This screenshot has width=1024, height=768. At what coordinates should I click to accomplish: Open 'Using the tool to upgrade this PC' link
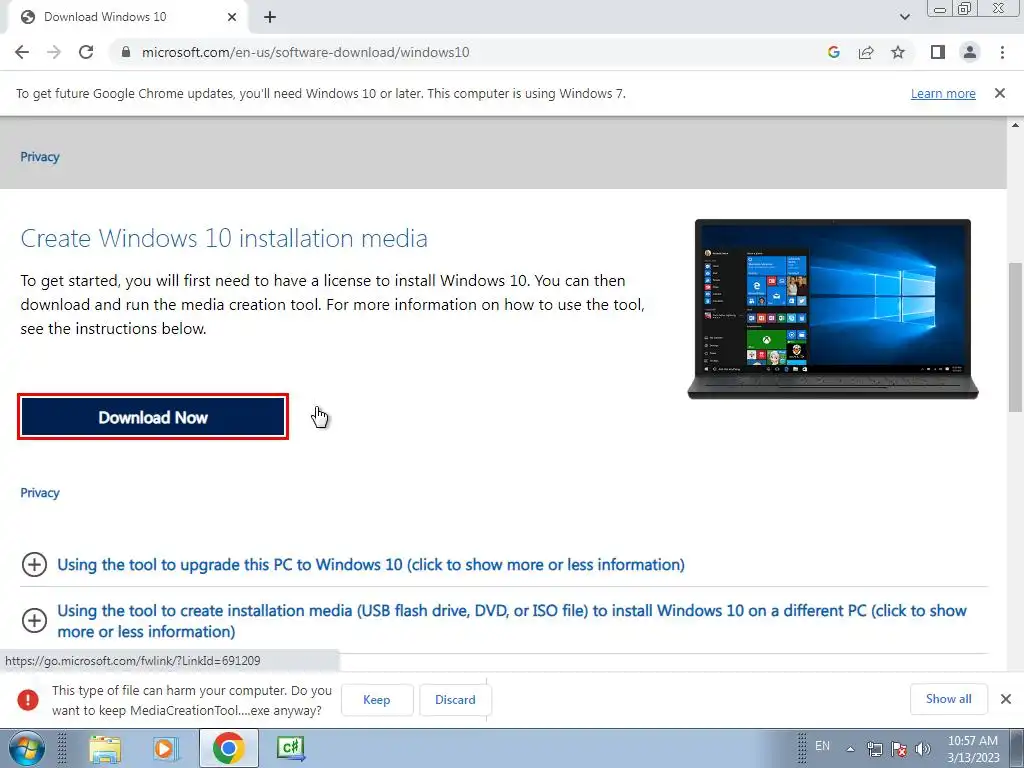371,565
